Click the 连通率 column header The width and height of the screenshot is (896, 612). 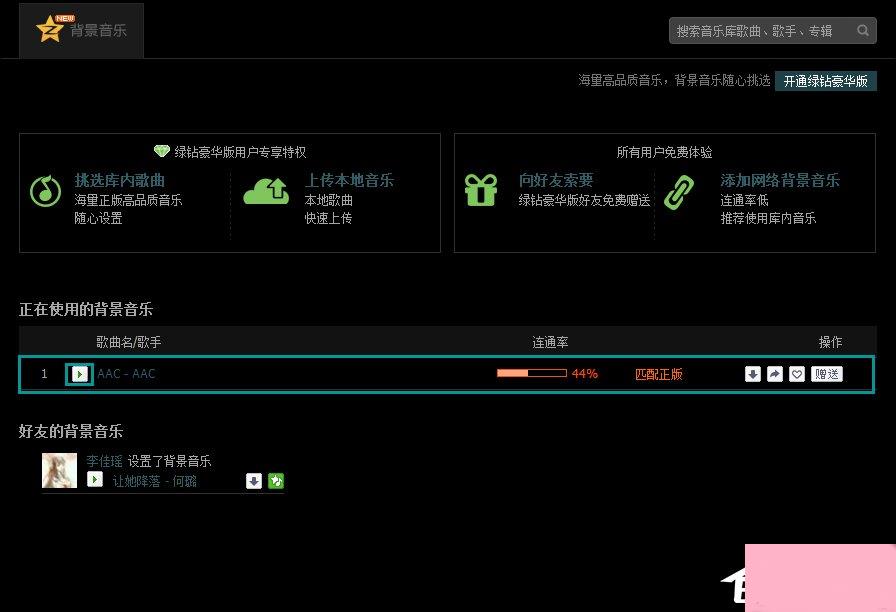pyautogui.click(x=550, y=342)
